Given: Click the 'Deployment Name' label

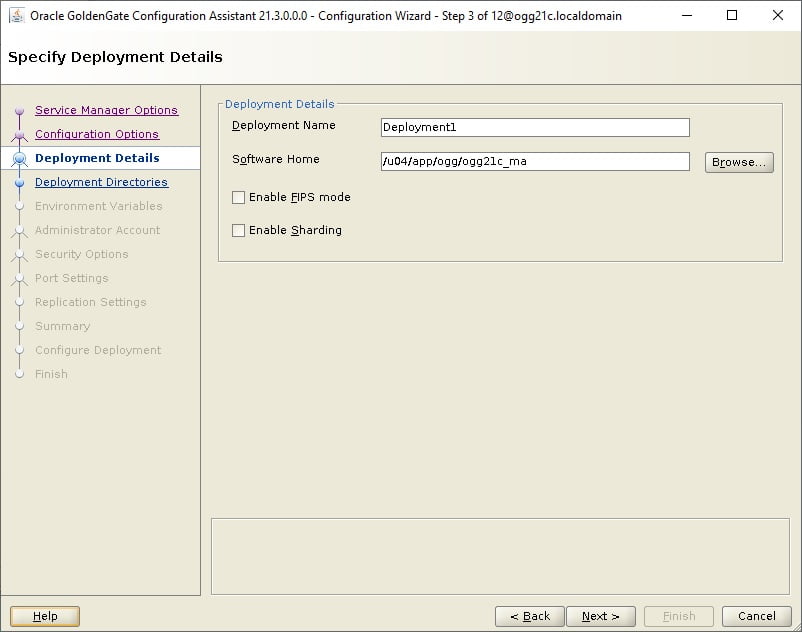Looking at the screenshot, I should [x=284, y=125].
